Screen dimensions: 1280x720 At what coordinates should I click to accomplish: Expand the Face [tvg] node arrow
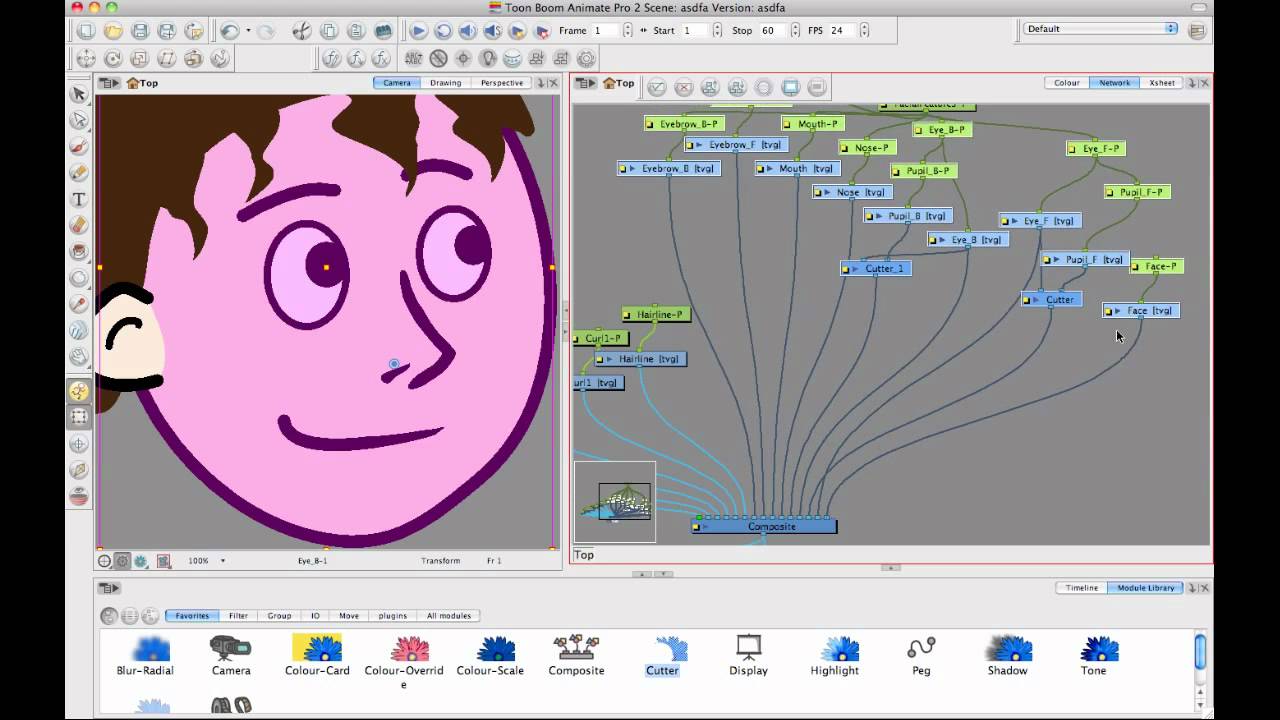(1118, 311)
